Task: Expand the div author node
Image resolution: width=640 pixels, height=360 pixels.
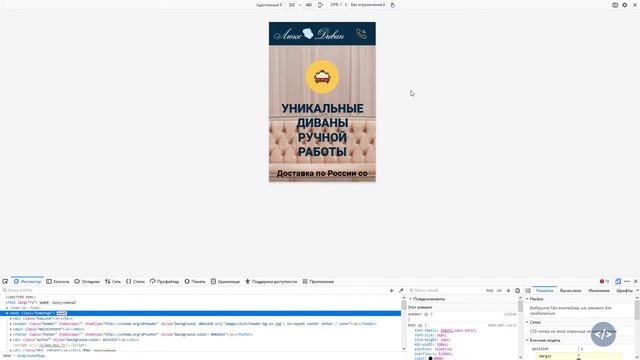Action: [x=11, y=340]
